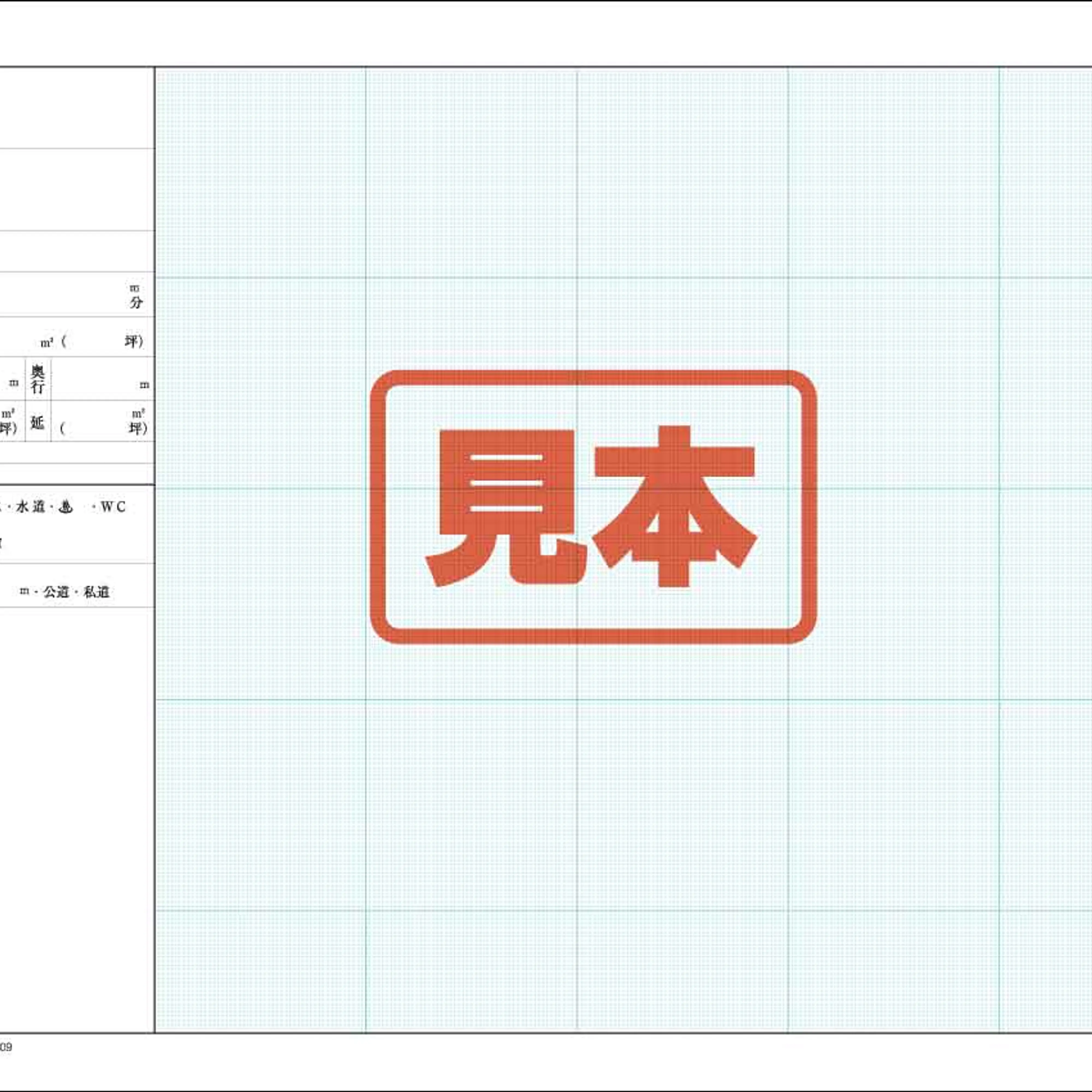Click the 奥行 label cell
Image resolution: width=1092 pixels, height=1092 pixels.
pyautogui.click(x=37, y=379)
